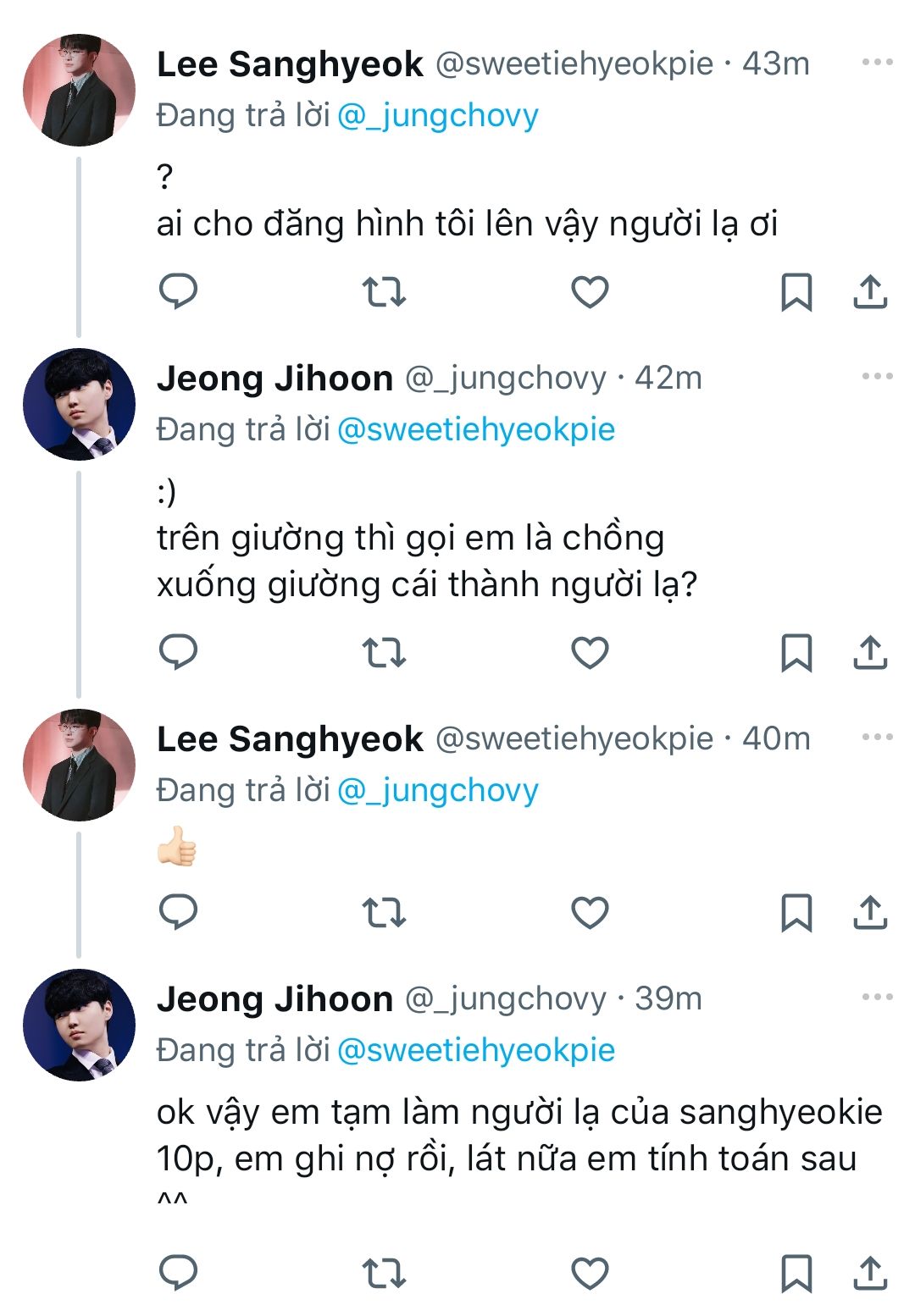Open Lee Sanghyeok's avatar on the first tweet

pyautogui.click(x=79, y=90)
